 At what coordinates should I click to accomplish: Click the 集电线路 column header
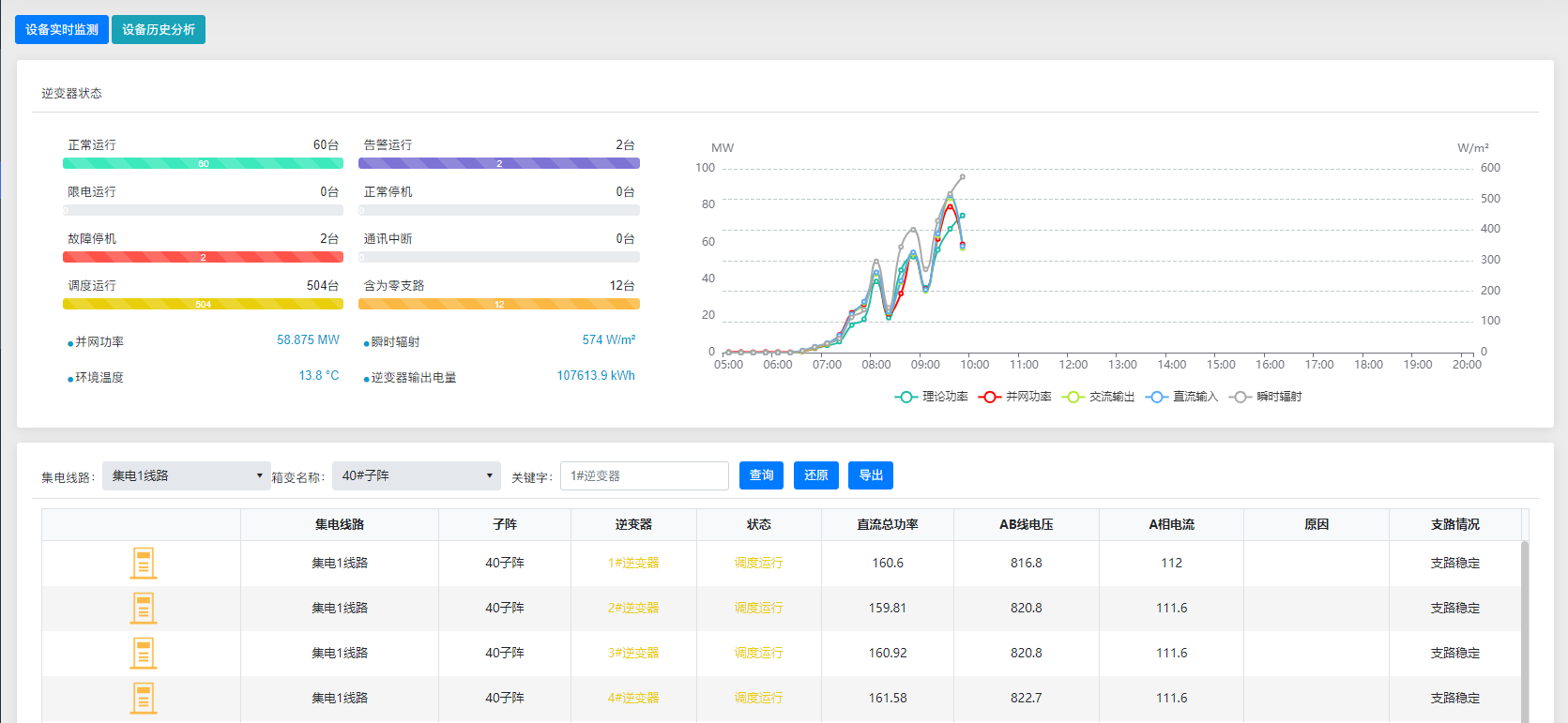click(x=340, y=524)
